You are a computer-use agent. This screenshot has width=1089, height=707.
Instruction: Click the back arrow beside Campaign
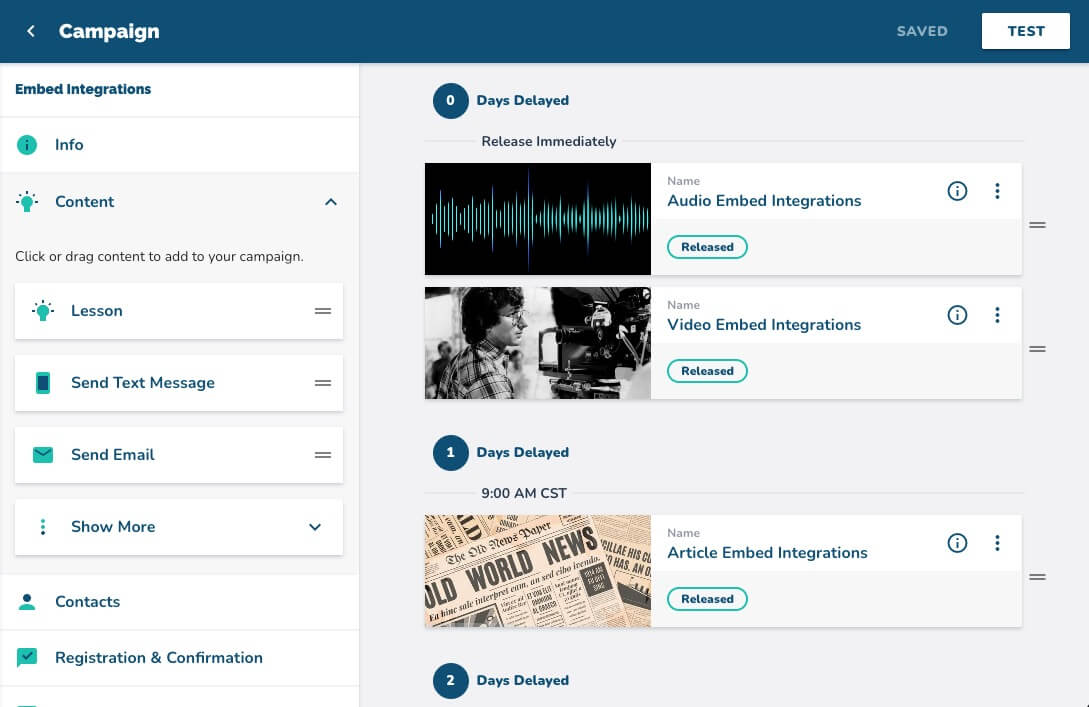coord(31,31)
